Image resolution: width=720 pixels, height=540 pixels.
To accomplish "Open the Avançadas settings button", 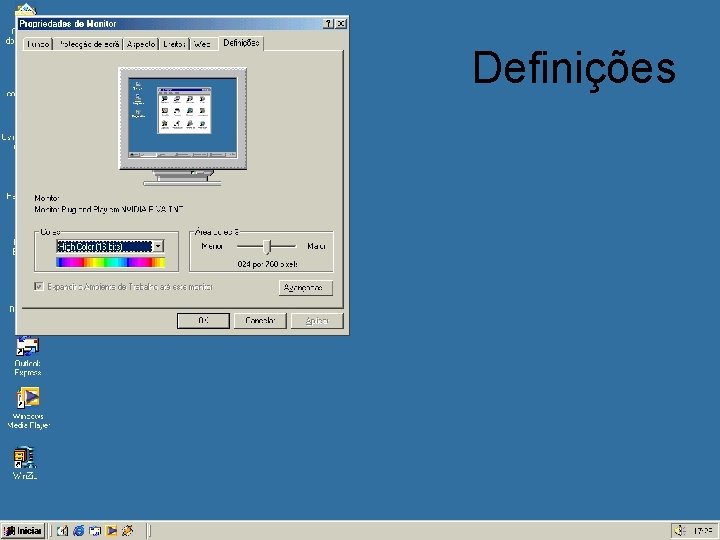I will pos(305,288).
